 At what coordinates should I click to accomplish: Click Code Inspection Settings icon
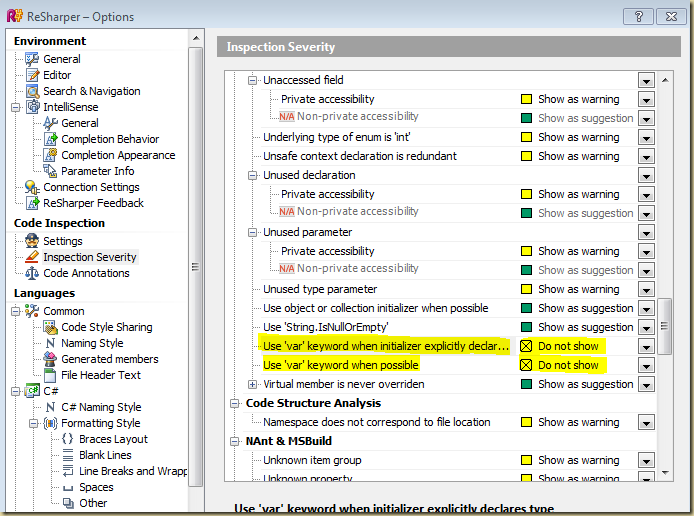(32, 241)
